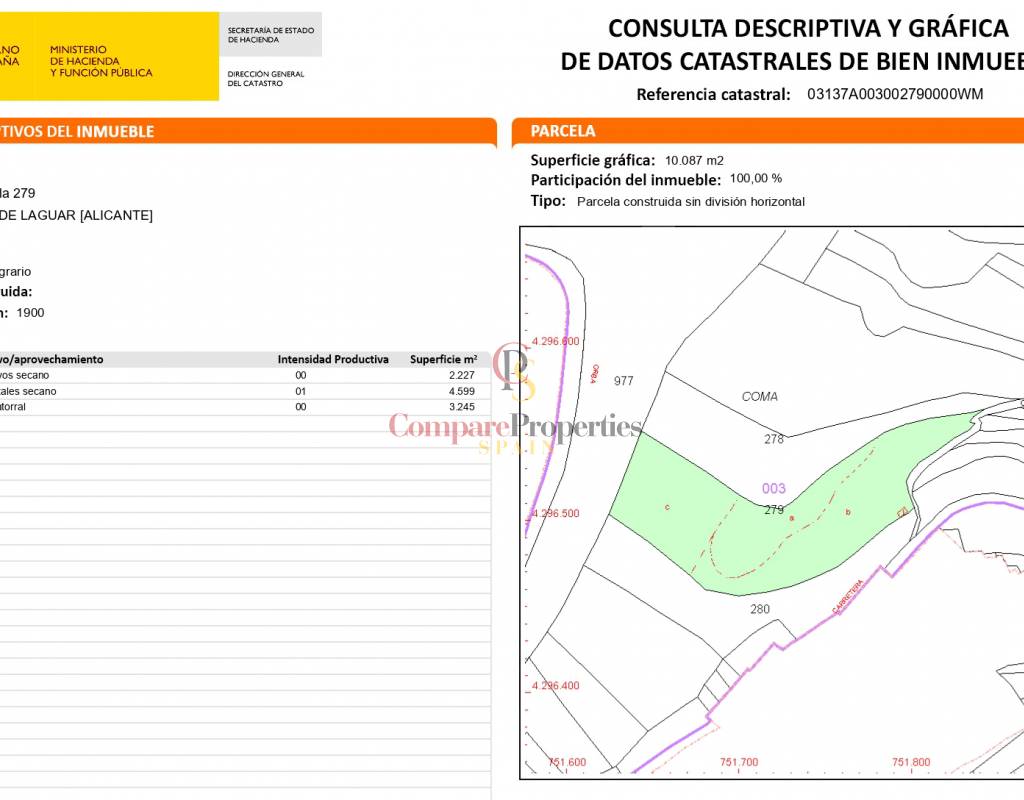Screen dimensions: 1024x800
Task: Click the Compare Properties watermark logo
Action: click(515, 410)
